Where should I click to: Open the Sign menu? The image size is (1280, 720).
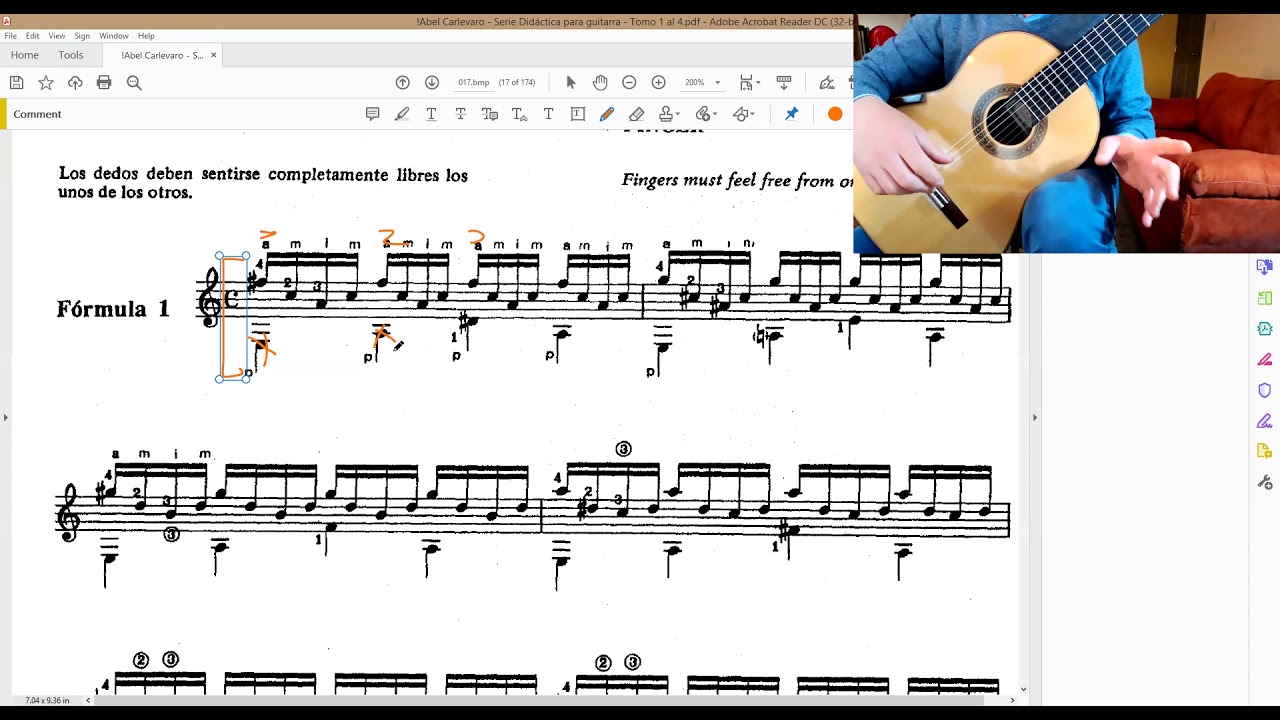point(82,36)
